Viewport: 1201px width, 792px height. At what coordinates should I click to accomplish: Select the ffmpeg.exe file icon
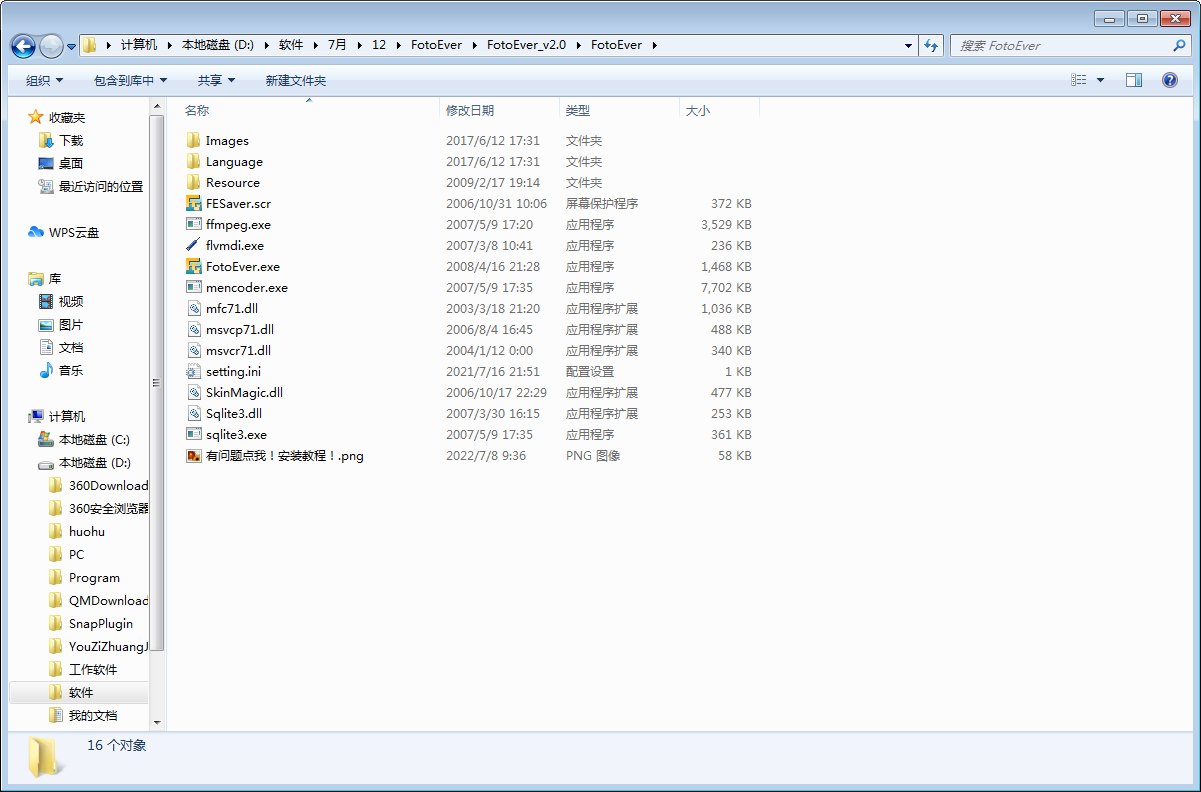click(x=194, y=224)
